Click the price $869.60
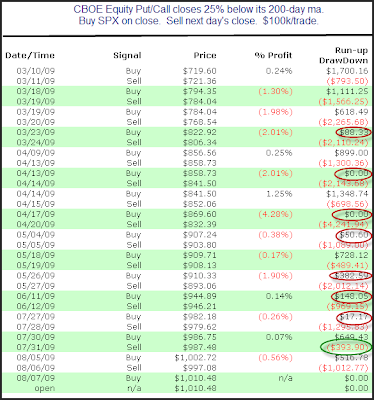Viewport: 374px width, 400px height. click(200, 214)
